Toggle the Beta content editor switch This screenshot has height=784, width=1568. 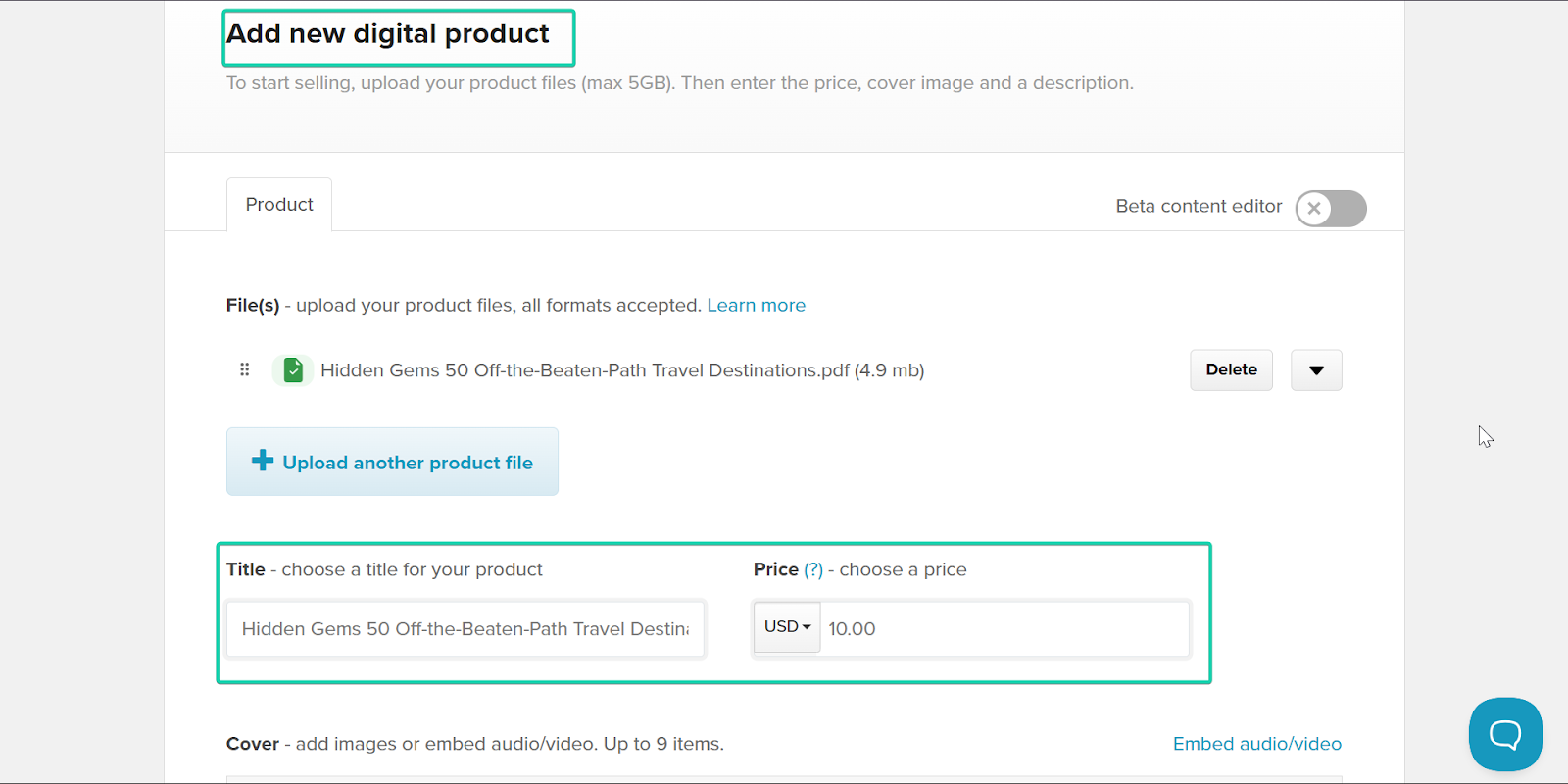pos(1330,208)
